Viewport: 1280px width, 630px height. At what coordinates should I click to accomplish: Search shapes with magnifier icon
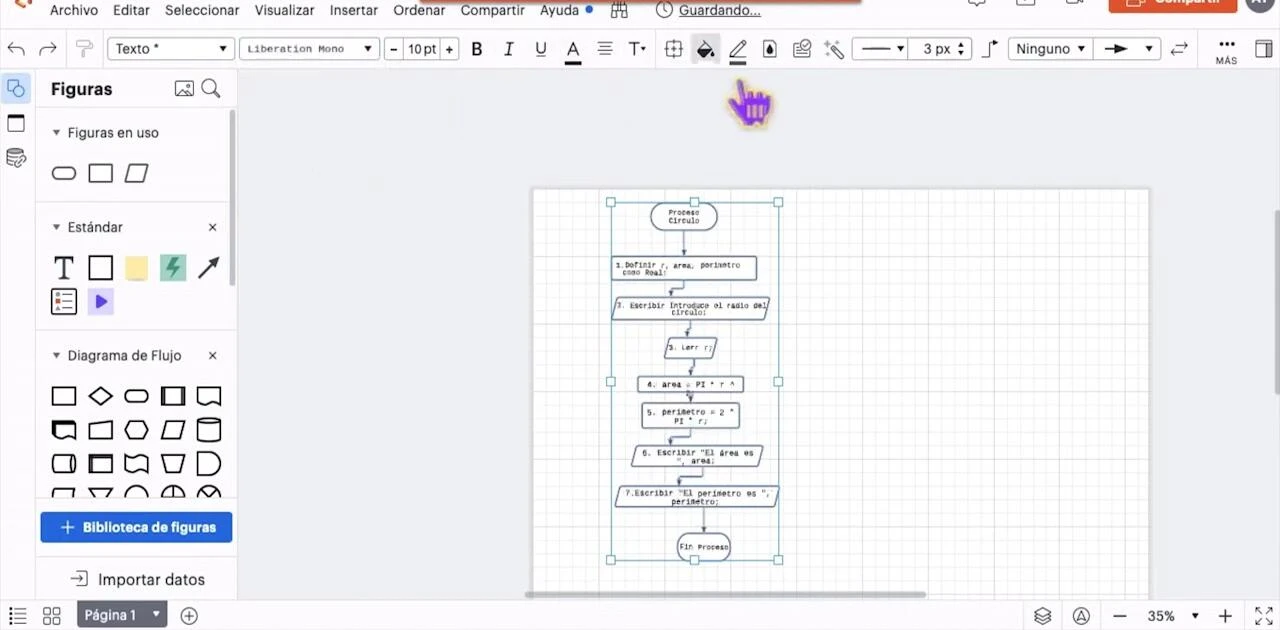click(211, 89)
